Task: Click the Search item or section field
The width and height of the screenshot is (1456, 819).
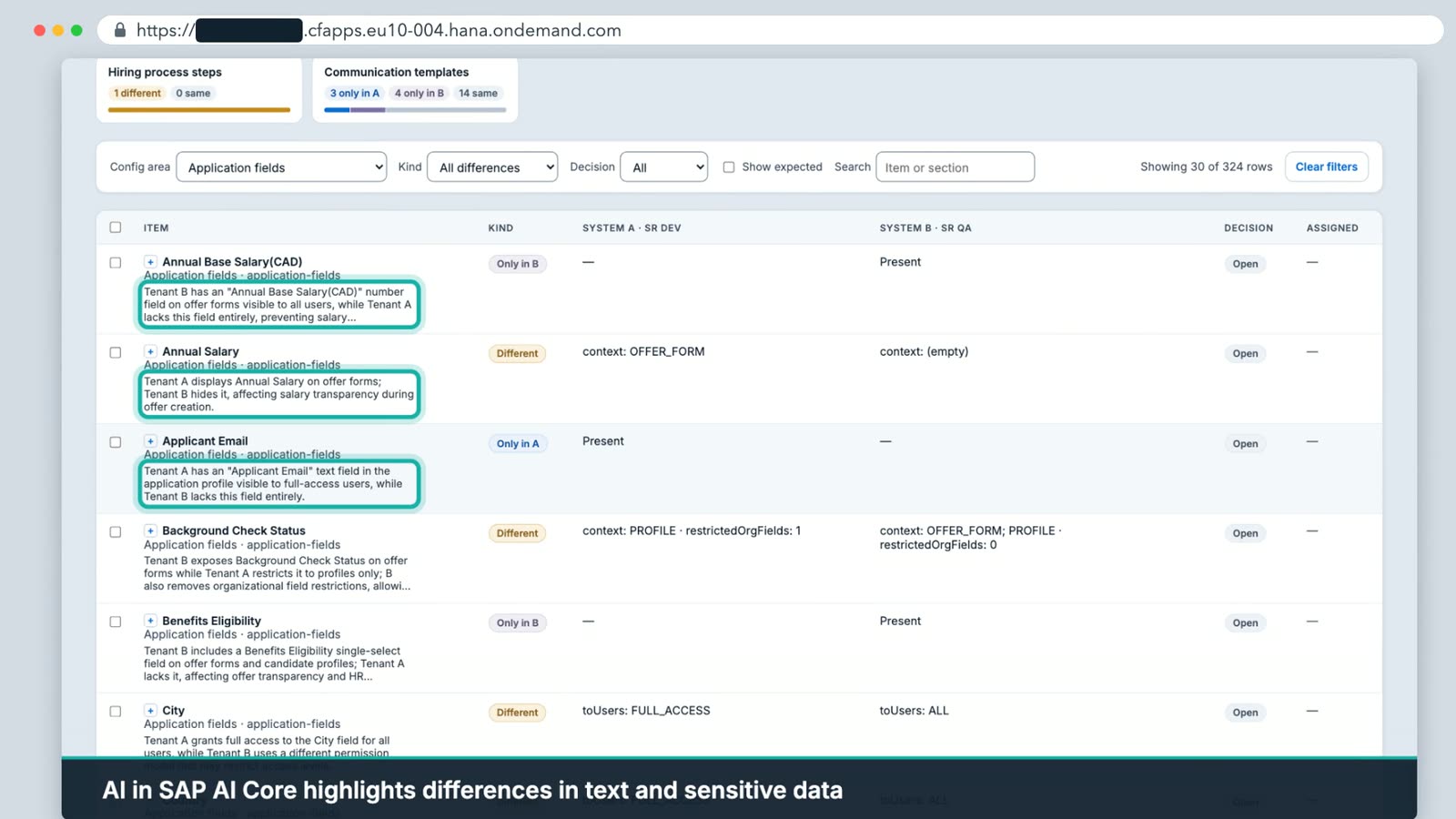Action: (955, 167)
